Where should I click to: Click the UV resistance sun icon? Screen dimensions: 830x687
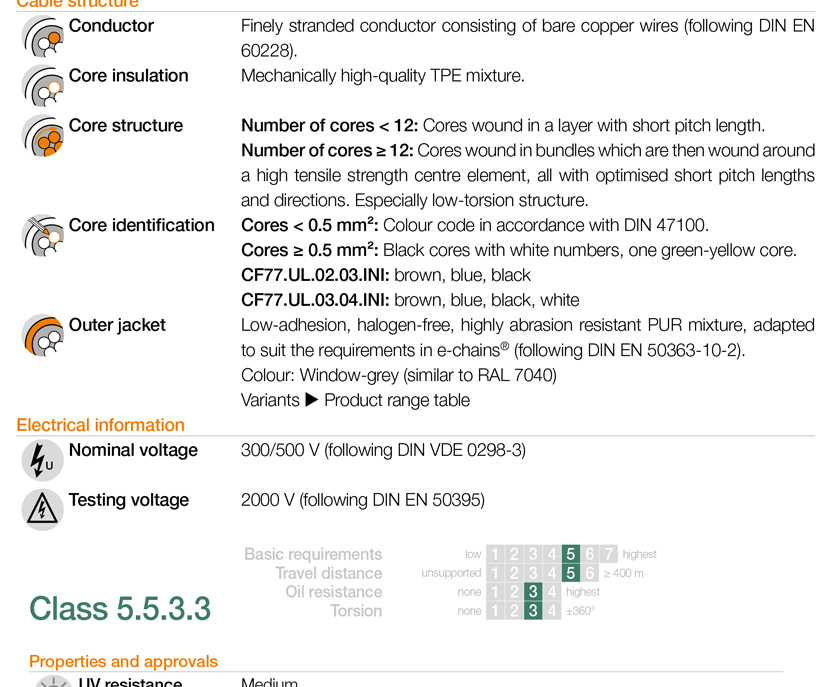pyautogui.click(x=53, y=681)
